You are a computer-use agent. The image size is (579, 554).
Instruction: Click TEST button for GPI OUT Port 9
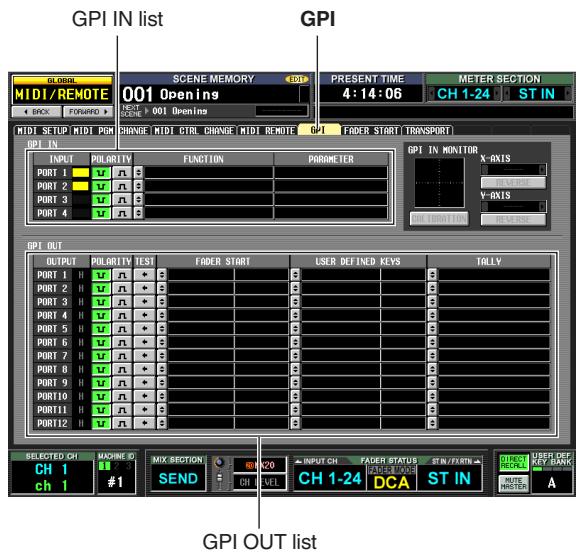point(144,383)
